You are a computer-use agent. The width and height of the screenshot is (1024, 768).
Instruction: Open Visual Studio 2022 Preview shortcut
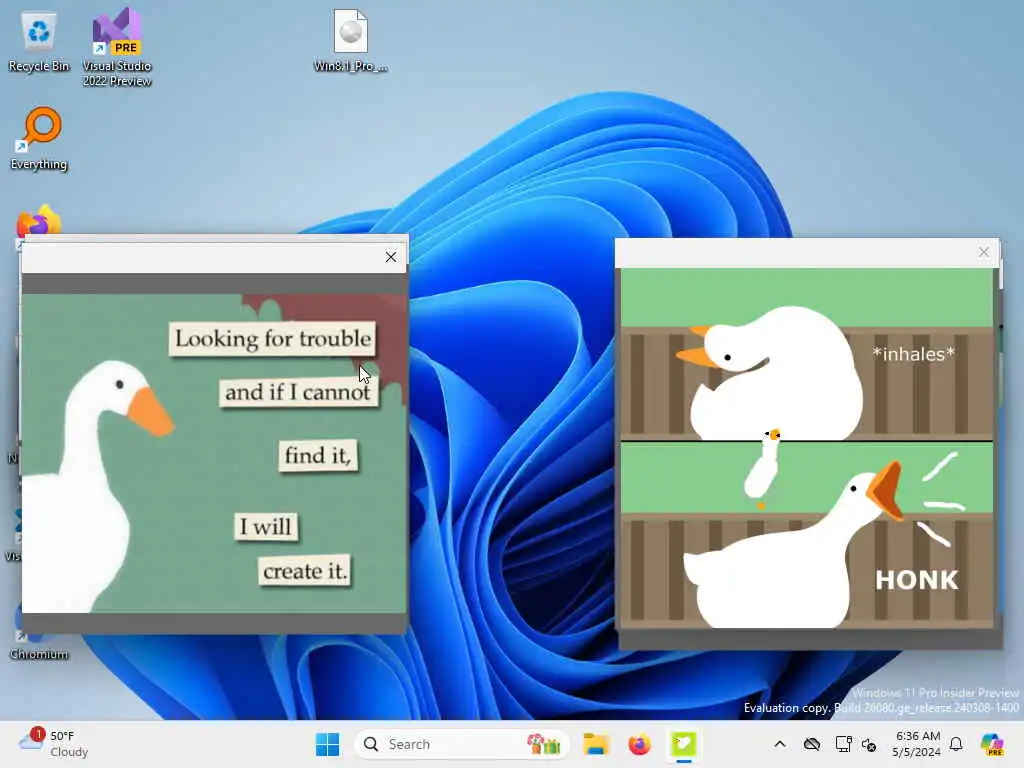pyautogui.click(x=117, y=47)
